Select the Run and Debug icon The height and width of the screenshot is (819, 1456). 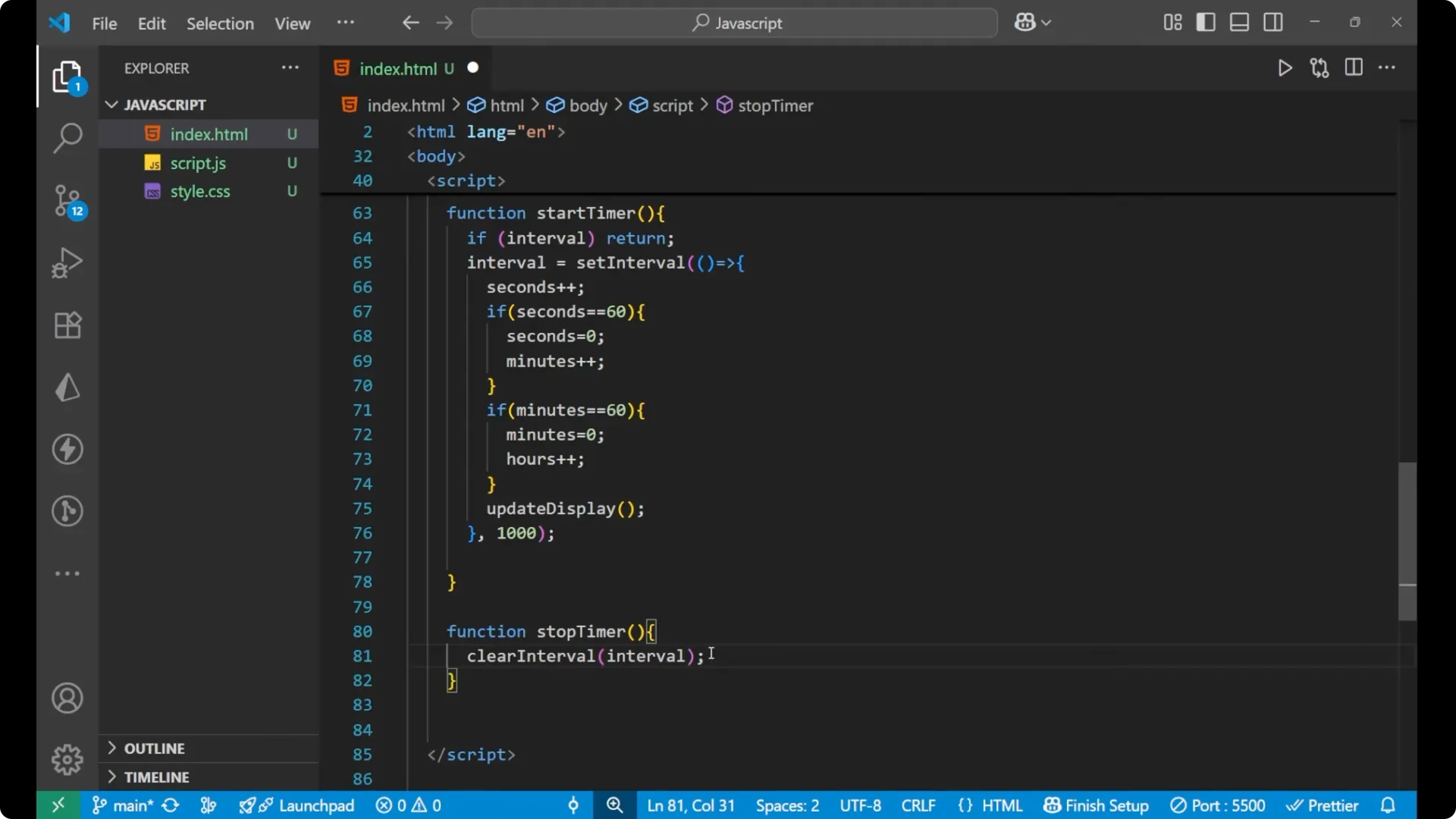coord(67,262)
